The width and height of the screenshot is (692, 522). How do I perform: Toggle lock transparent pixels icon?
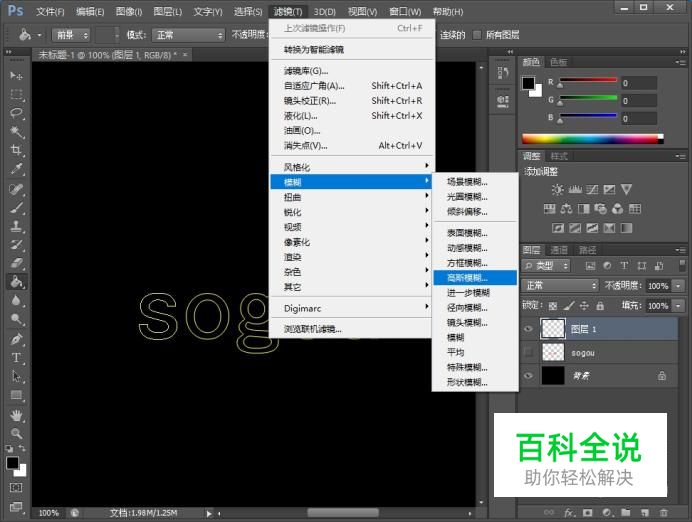click(553, 305)
